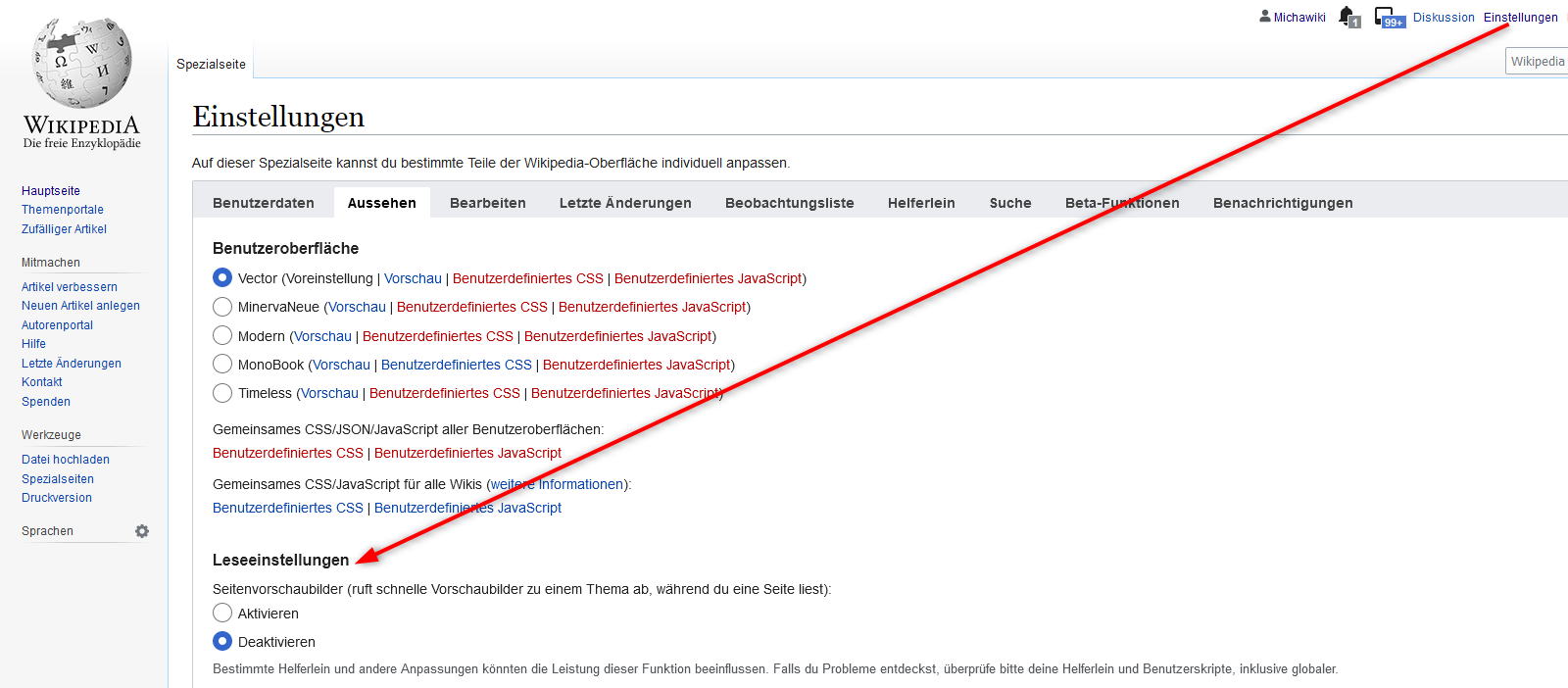Go to the Helferlein tab
Image resolution: width=1568 pixels, height=688 pixels.
click(921, 203)
